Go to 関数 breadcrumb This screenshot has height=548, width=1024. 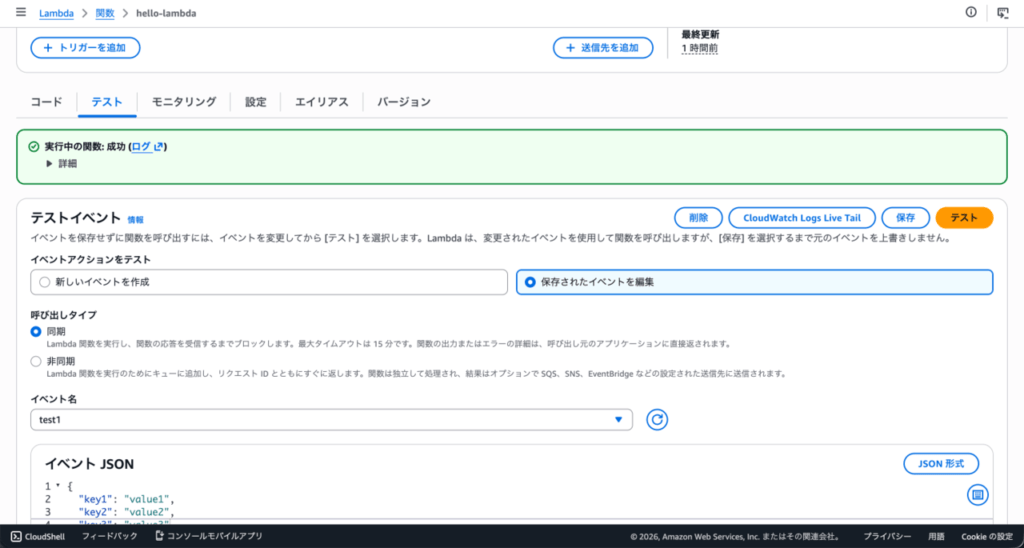coord(105,13)
